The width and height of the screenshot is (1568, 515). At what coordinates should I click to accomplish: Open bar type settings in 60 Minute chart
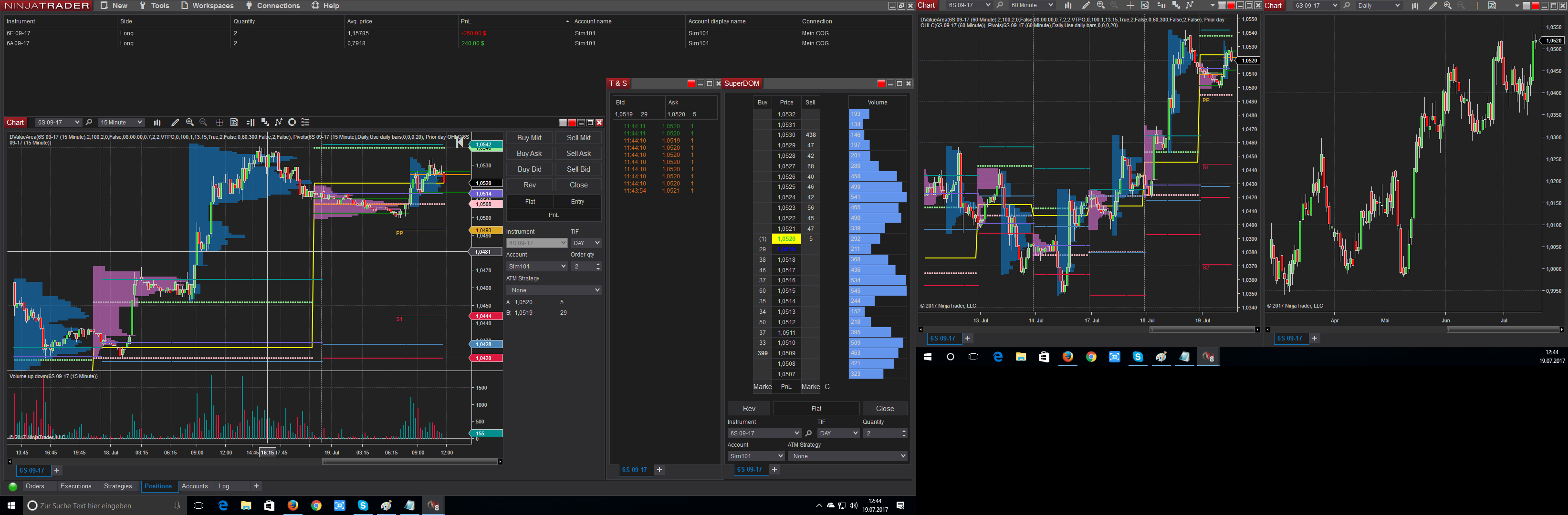coord(1067,5)
